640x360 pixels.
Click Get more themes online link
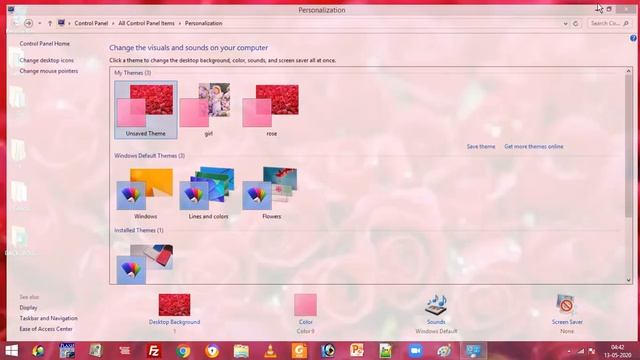click(533, 147)
